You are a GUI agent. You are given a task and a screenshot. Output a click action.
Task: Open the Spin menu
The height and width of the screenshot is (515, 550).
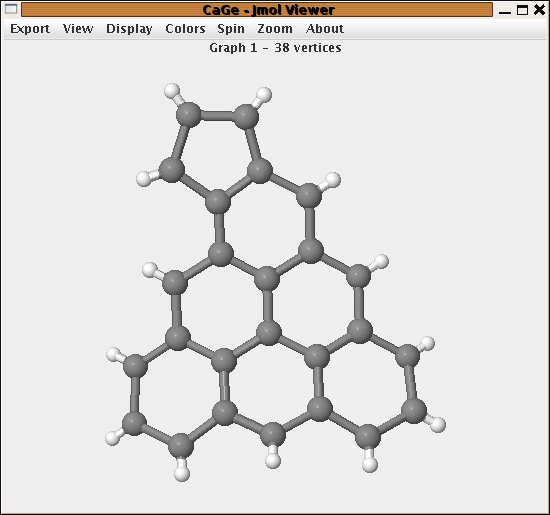[231, 29]
